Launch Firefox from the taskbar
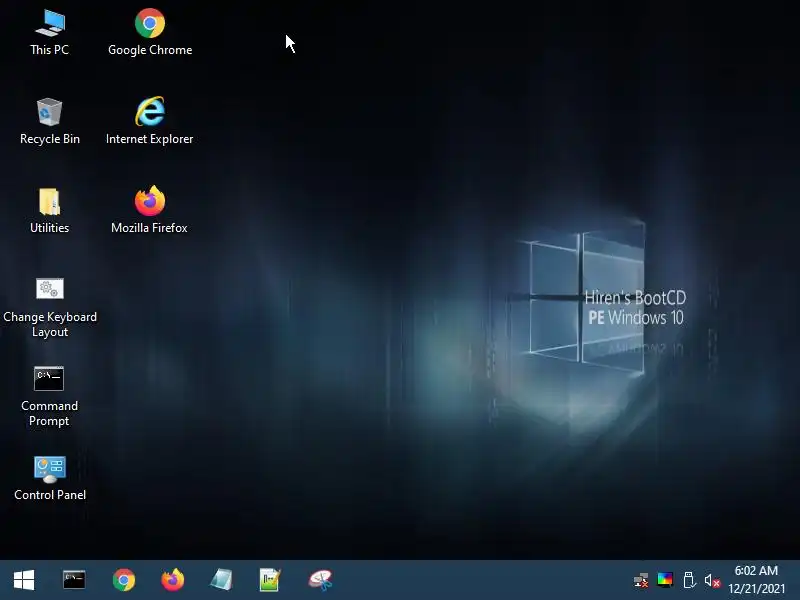Image resolution: width=800 pixels, height=600 pixels. pyautogui.click(x=173, y=580)
